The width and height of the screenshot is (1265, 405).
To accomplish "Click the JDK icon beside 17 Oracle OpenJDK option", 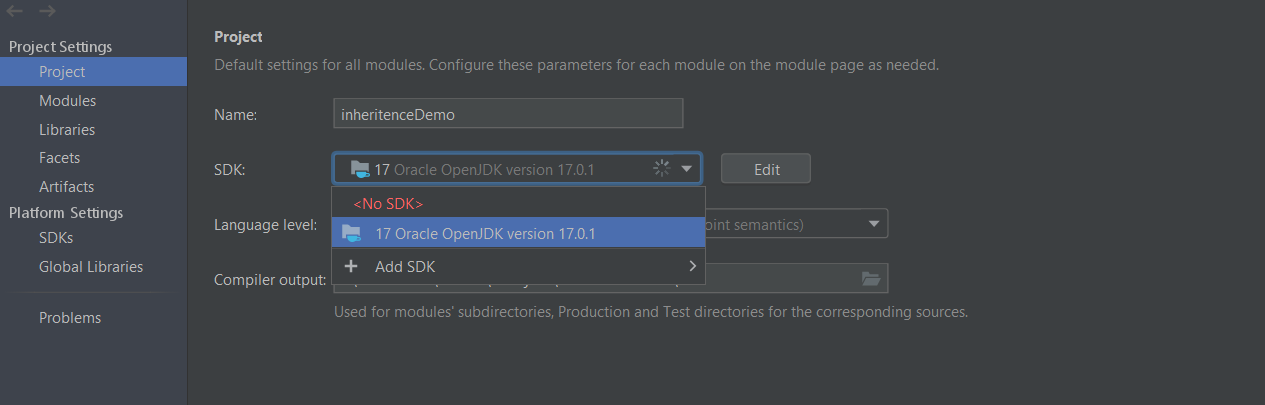I will pyautogui.click(x=351, y=233).
